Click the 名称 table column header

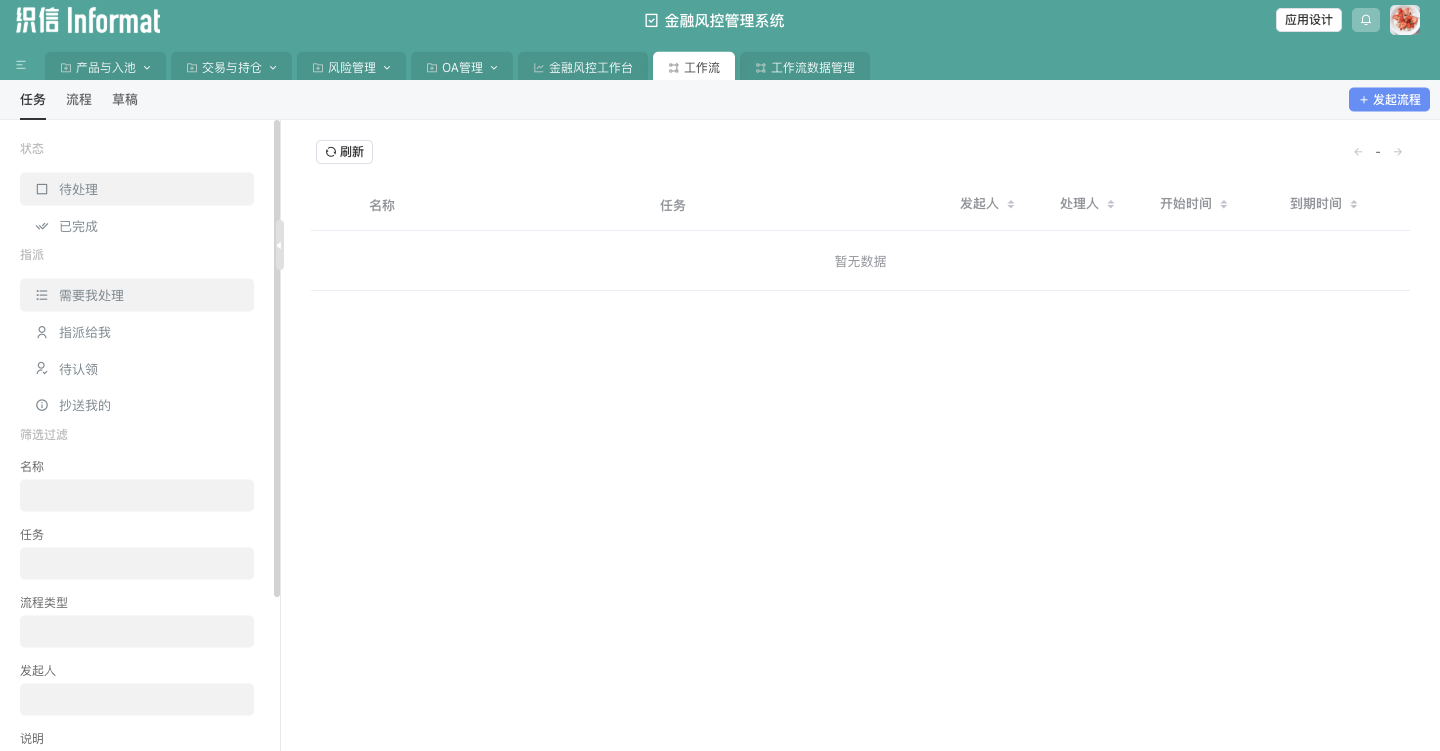pyautogui.click(x=382, y=205)
